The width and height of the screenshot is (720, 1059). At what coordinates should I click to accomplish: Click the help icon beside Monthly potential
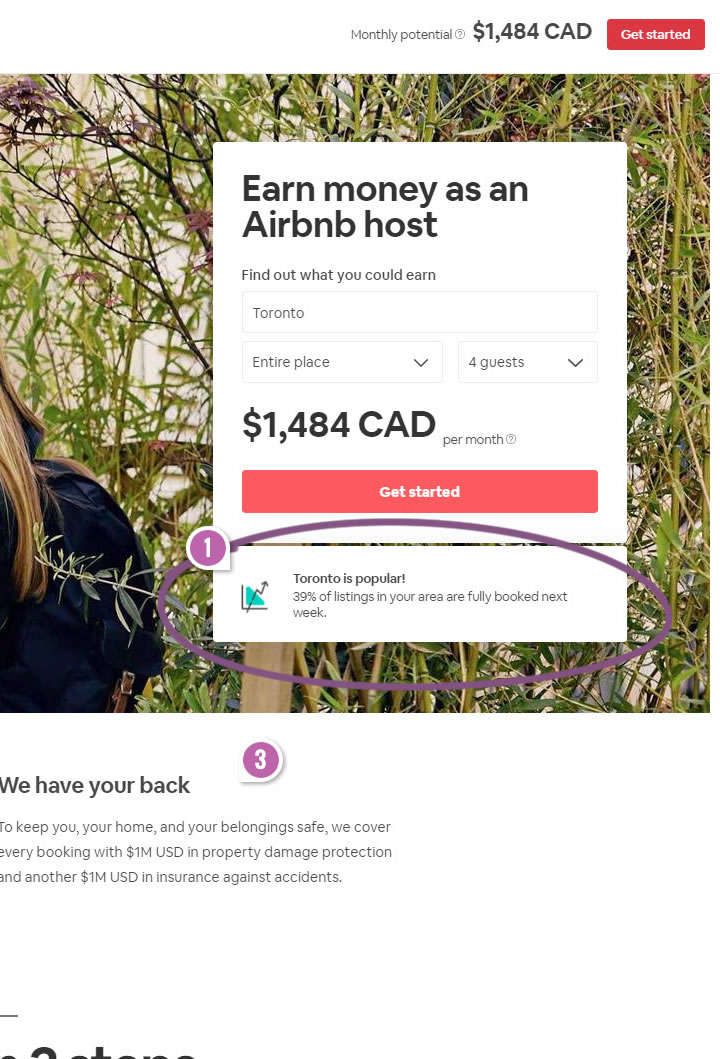(x=460, y=35)
